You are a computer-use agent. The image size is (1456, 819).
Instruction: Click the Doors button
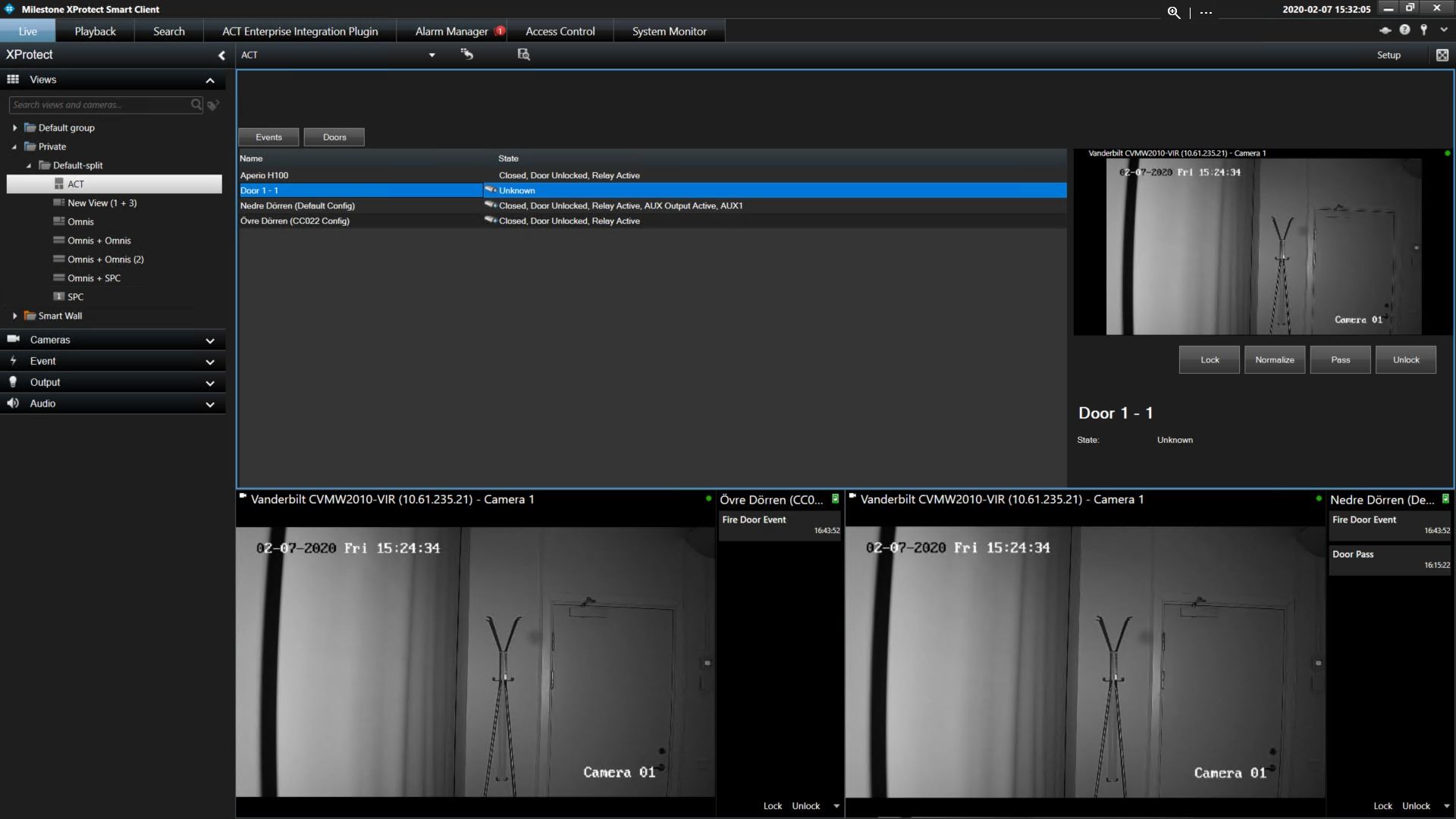click(334, 137)
